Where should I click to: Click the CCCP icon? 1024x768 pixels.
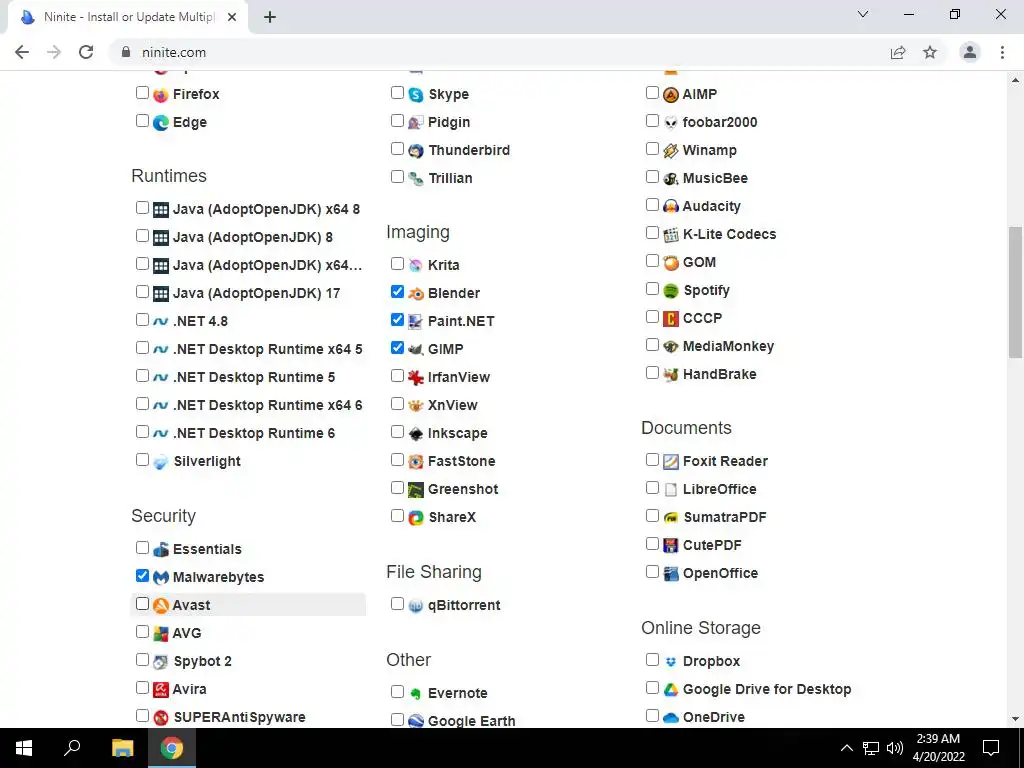point(671,319)
